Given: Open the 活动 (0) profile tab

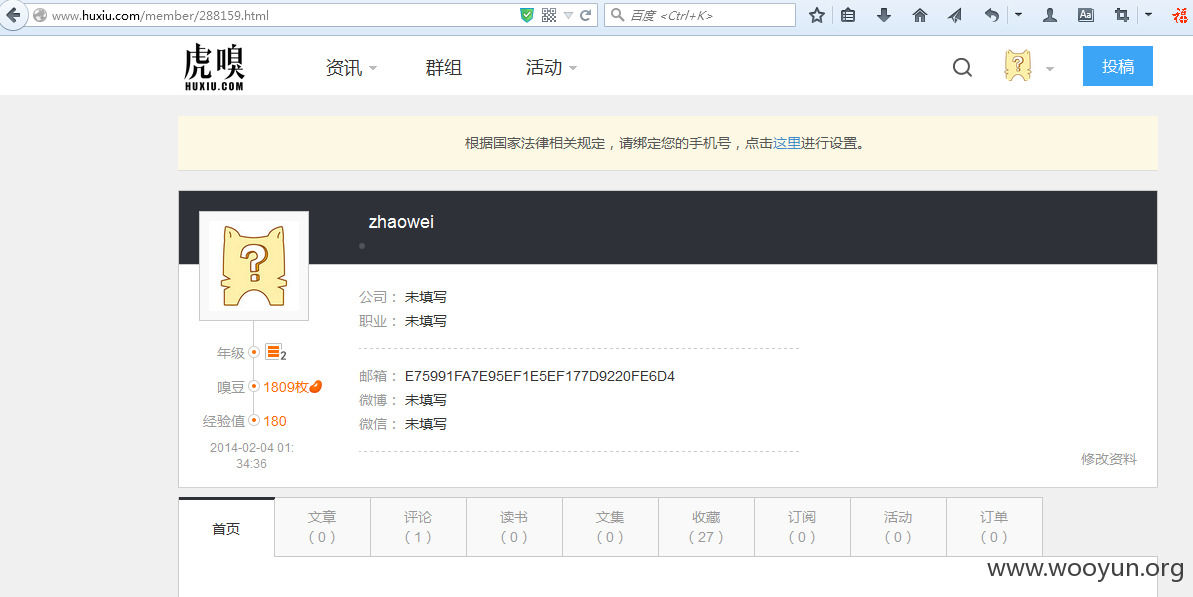Looking at the screenshot, I should tap(898, 527).
